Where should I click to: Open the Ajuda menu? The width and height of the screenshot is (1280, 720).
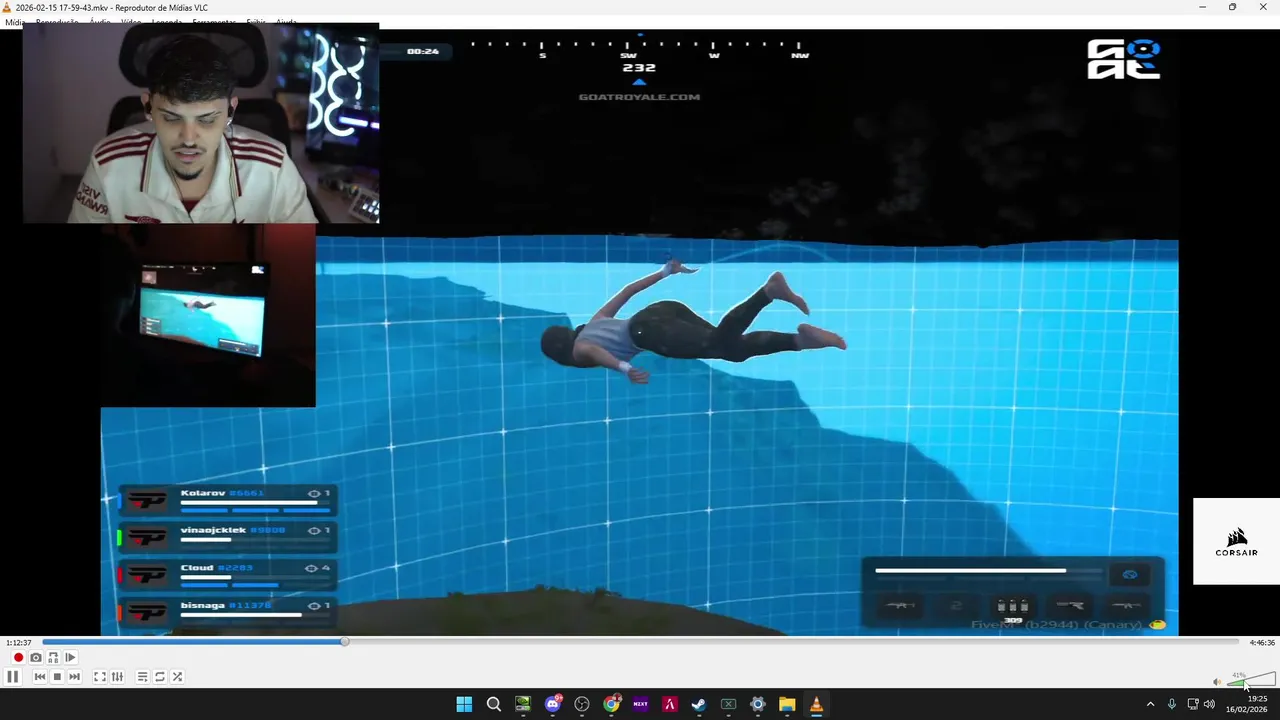tap(286, 22)
